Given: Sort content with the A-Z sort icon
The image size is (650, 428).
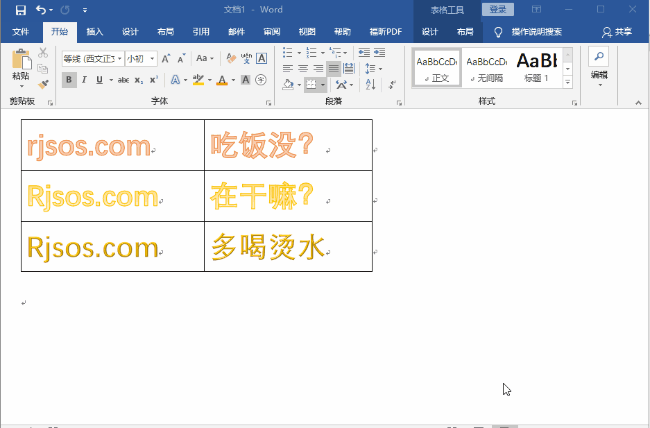Looking at the screenshot, I should pyautogui.click(x=371, y=85).
